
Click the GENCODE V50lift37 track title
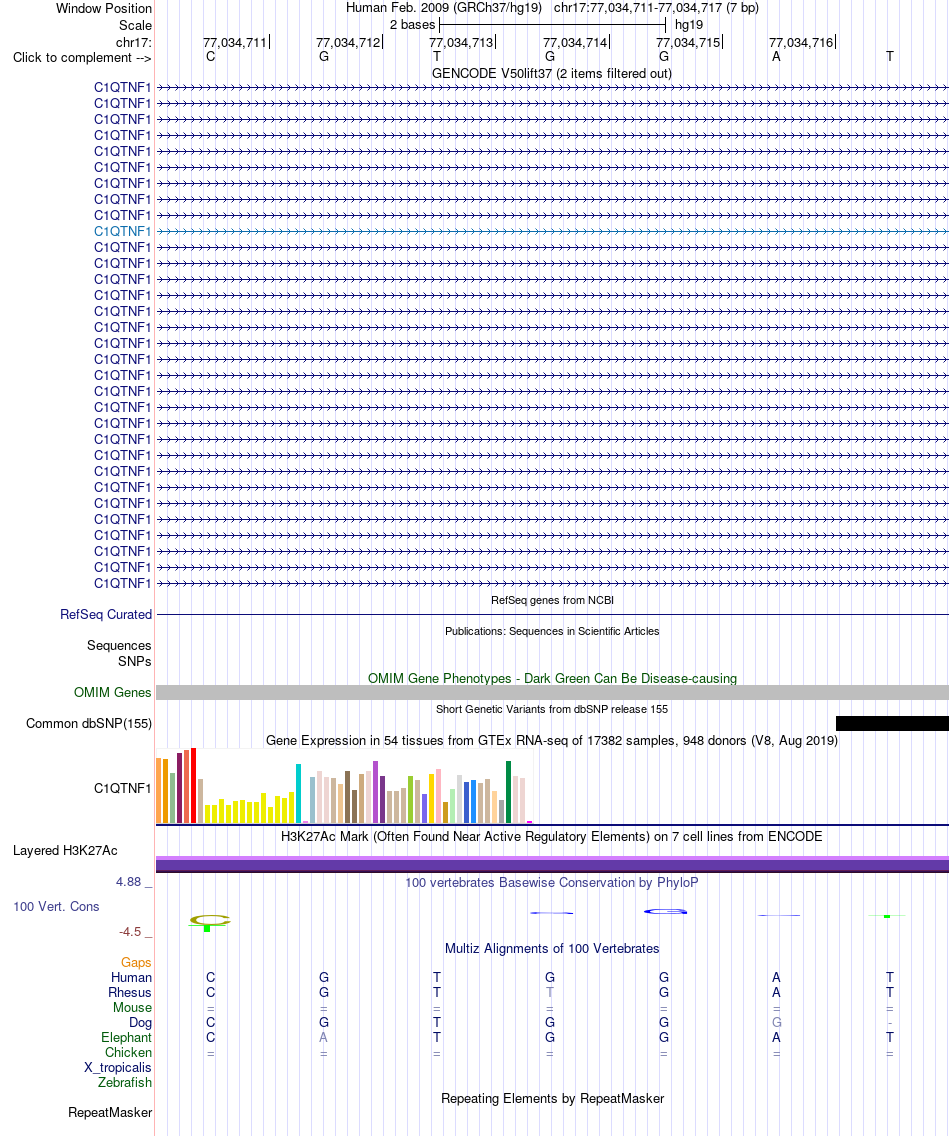pyautogui.click(x=551, y=73)
